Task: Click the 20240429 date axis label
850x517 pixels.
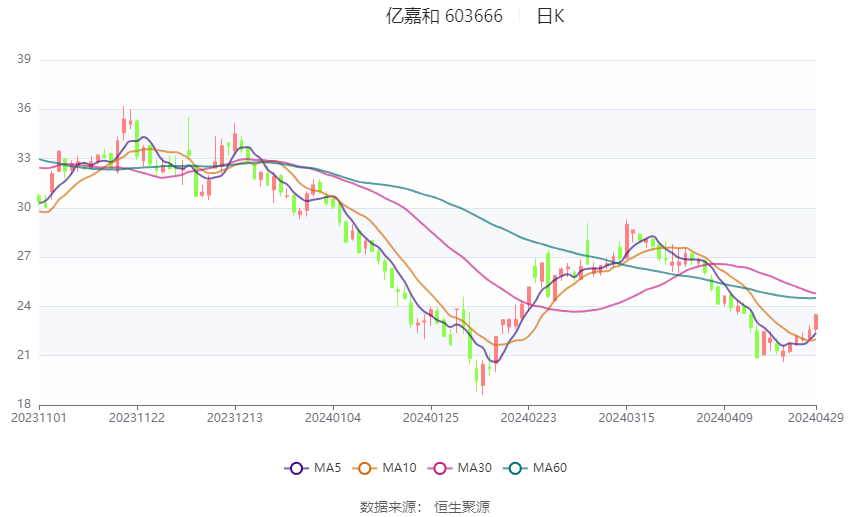Action: [816, 417]
